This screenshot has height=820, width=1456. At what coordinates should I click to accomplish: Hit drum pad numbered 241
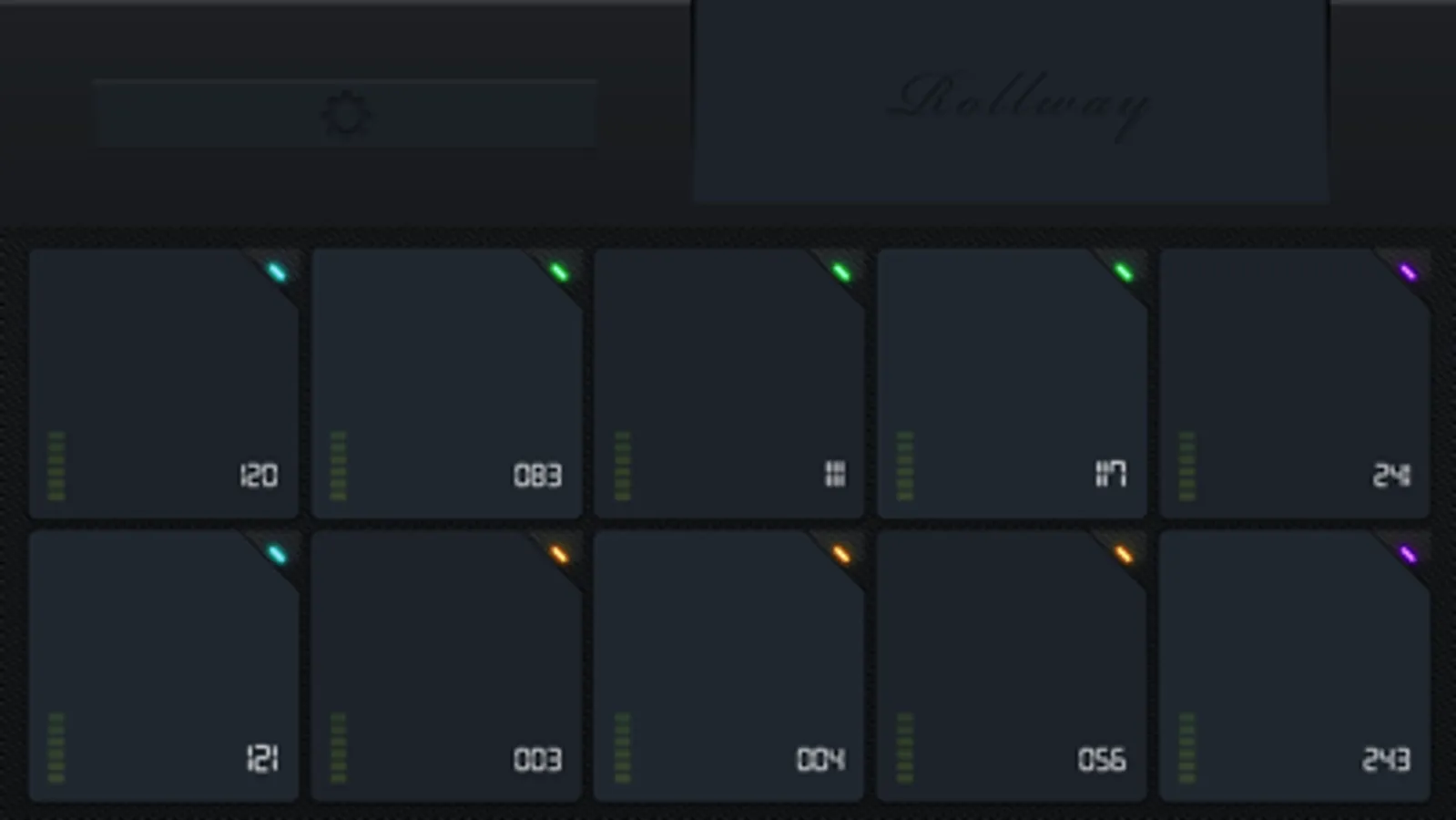tap(1294, 384)
